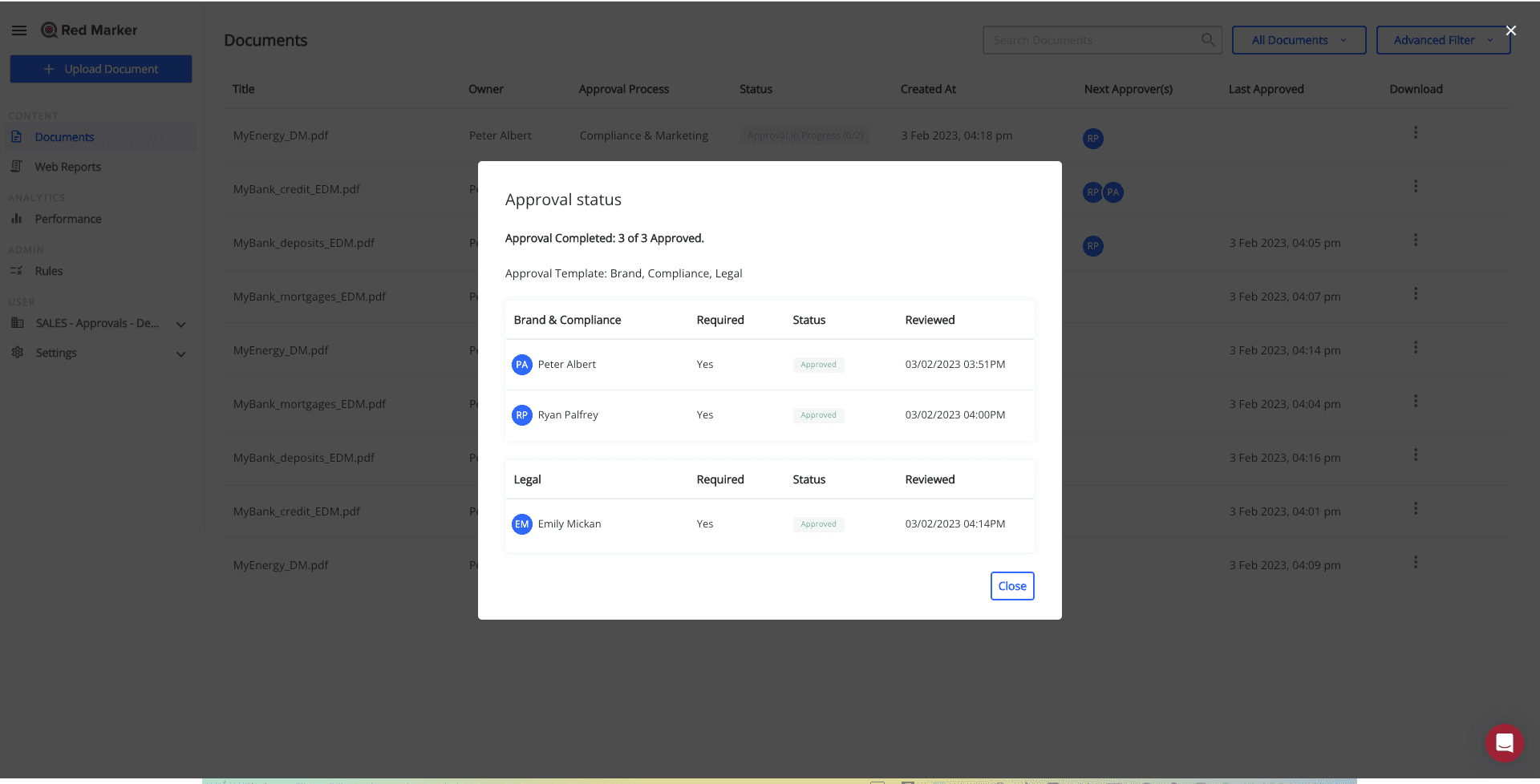This screenshot has height=784, width=1540.
Task: Click the search magnifier icon
Action: [x=1207, y=40]
